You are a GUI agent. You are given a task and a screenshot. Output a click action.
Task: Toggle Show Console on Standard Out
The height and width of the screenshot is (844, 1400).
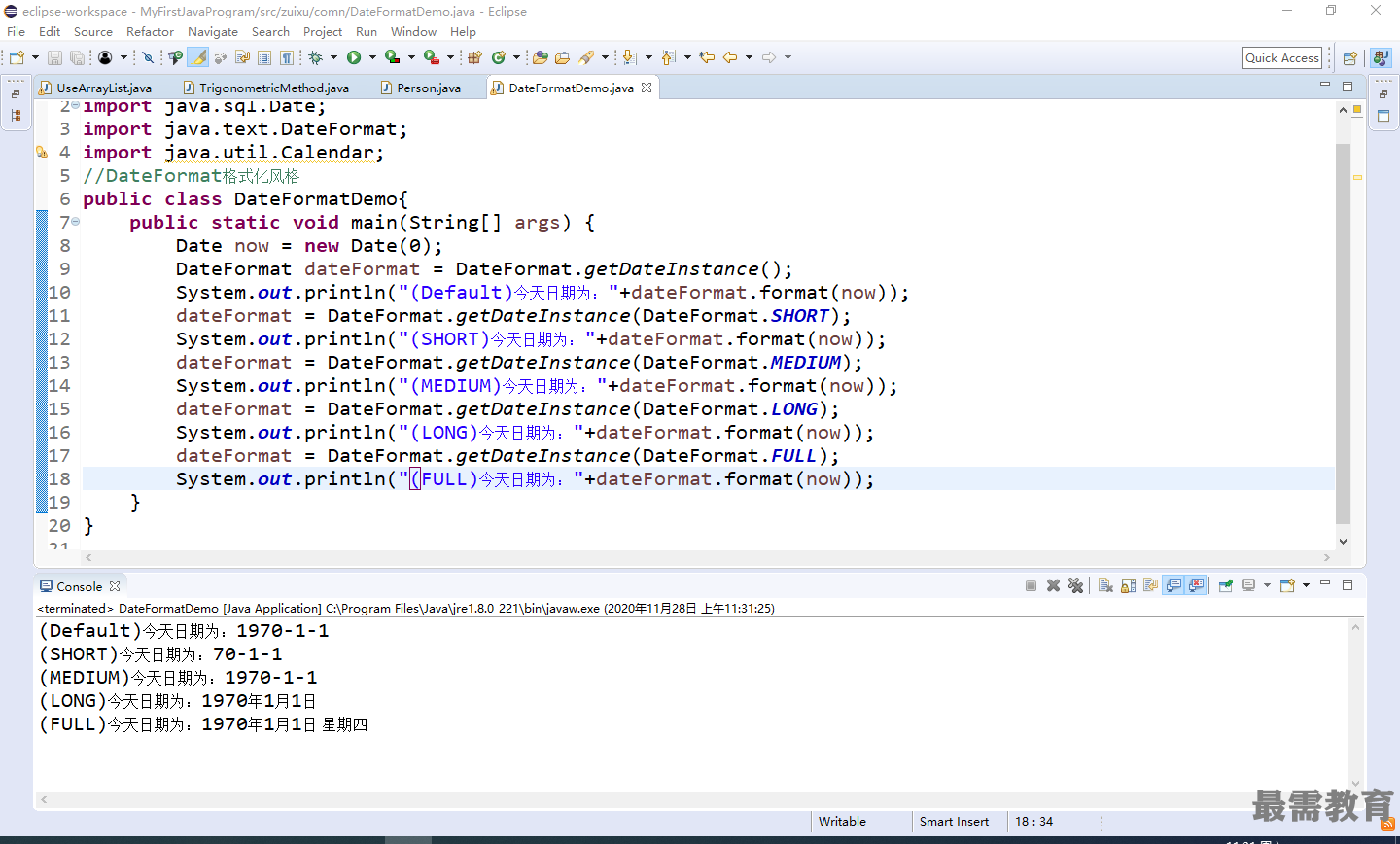(x=1173, y=585)
